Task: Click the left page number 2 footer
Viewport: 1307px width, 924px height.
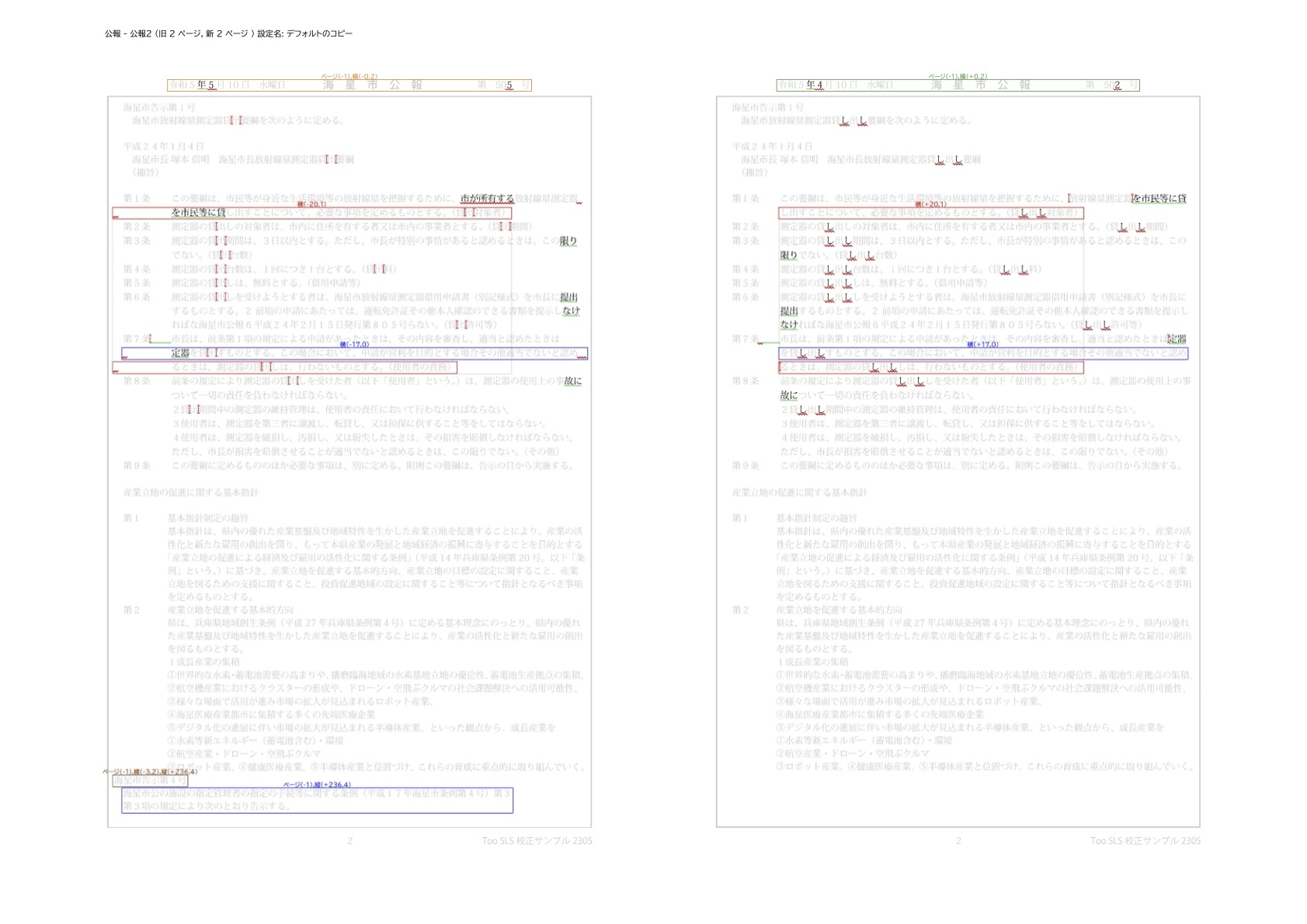Action: coord(349,841)
